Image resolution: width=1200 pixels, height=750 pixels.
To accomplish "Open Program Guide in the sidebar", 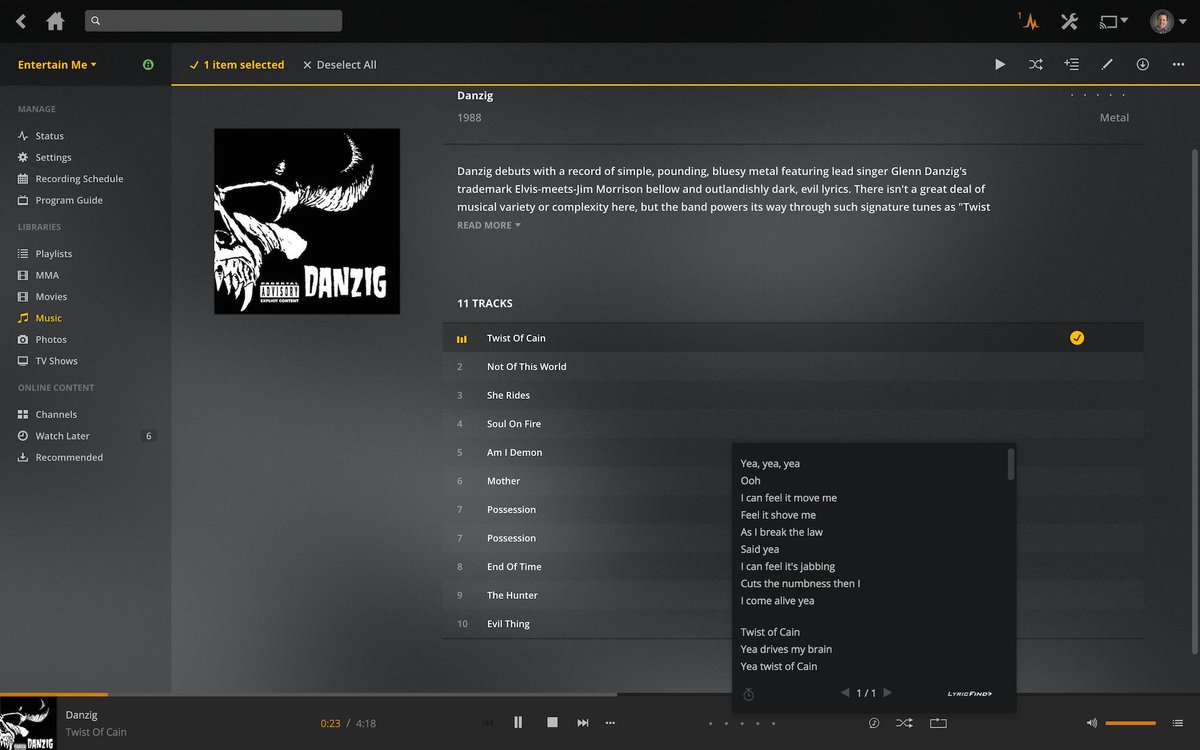I will click(x=69, y=200).
